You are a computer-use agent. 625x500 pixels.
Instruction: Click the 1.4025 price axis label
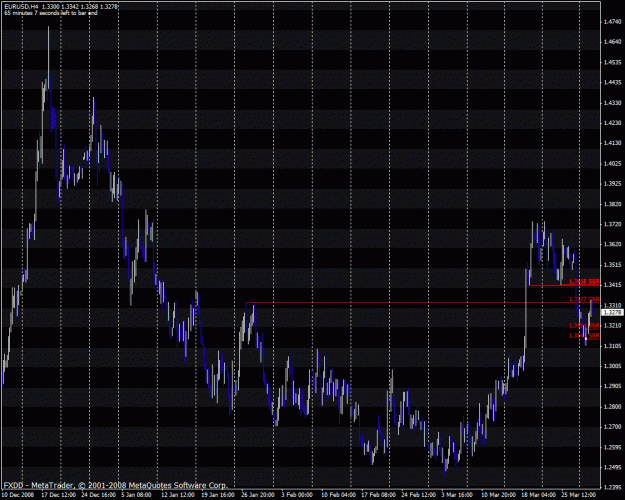pyautogui.click(x=613, y=163)
